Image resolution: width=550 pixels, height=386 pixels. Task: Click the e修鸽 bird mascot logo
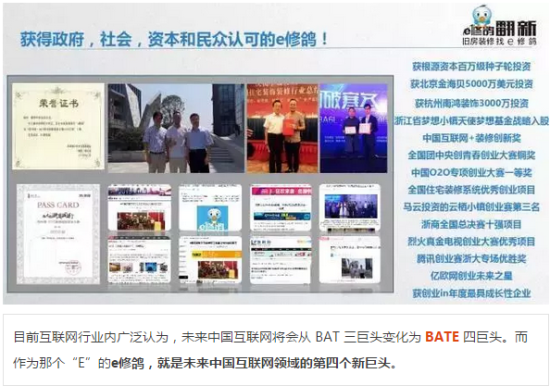point(482,15)
